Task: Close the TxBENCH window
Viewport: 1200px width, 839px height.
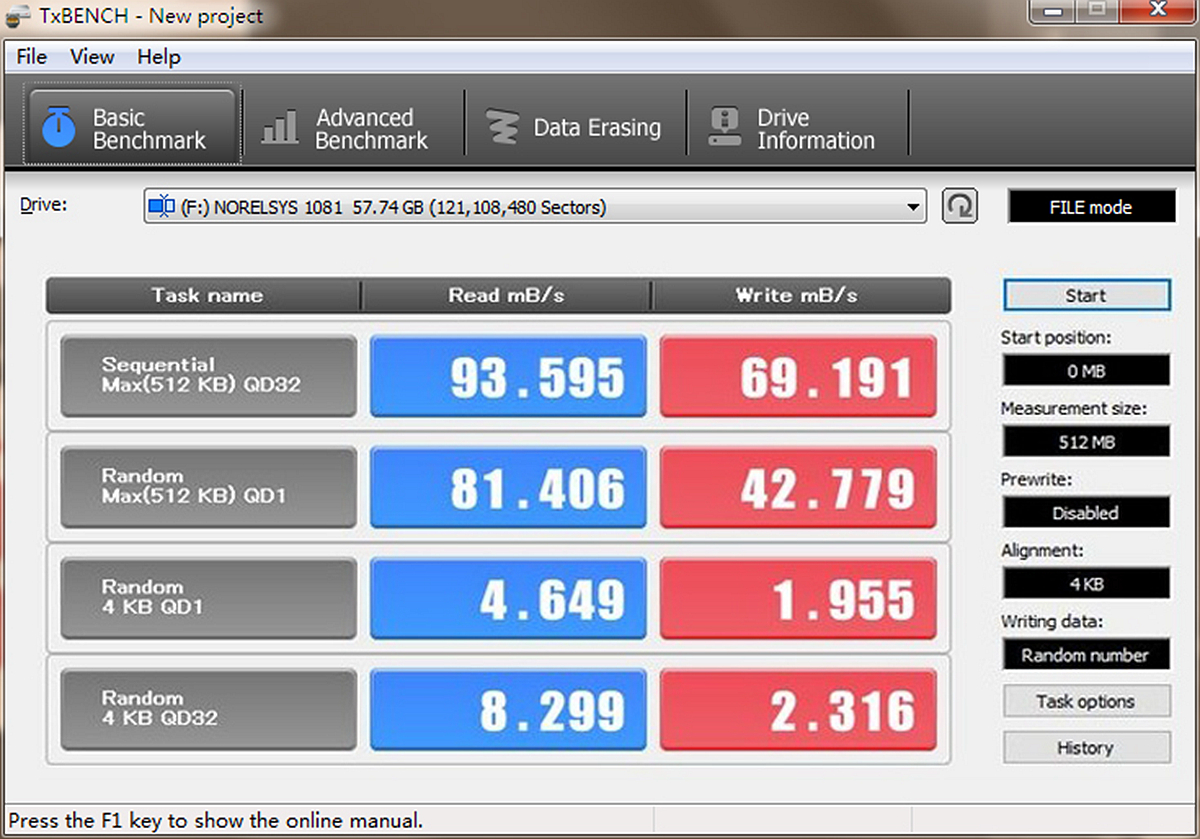Action: 1159,11
